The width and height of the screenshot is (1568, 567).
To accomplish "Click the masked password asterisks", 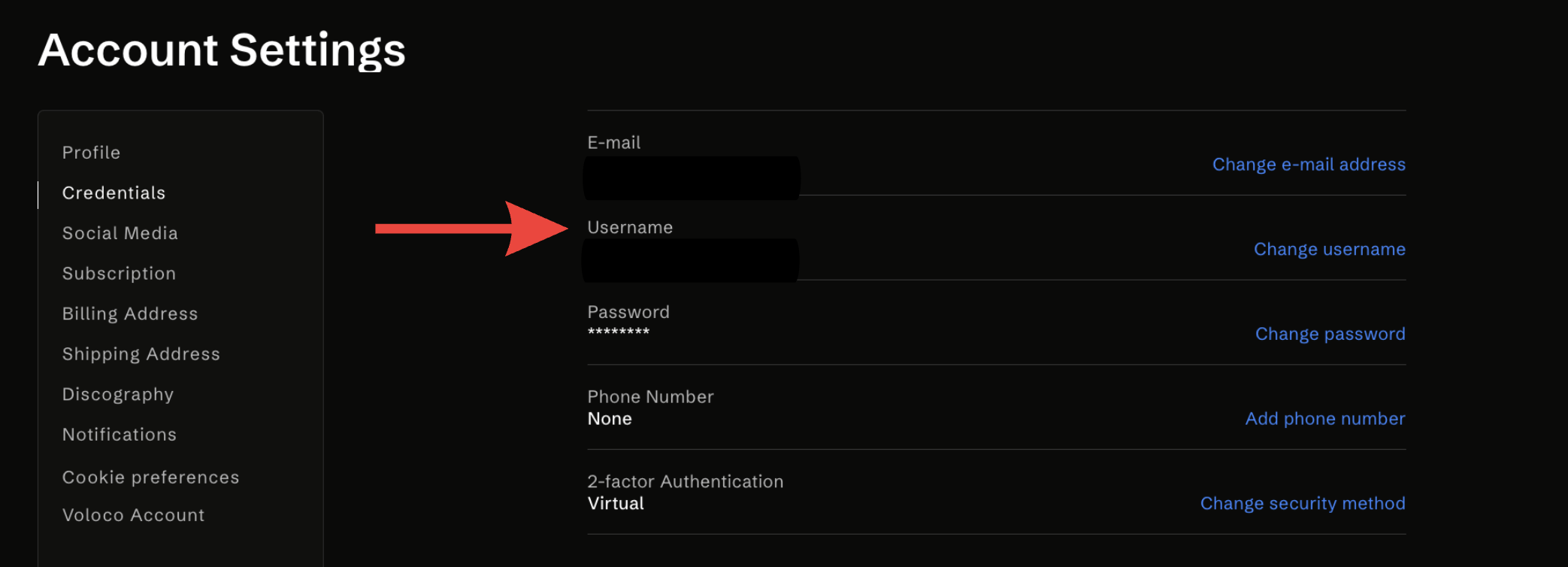I will 619,332.
